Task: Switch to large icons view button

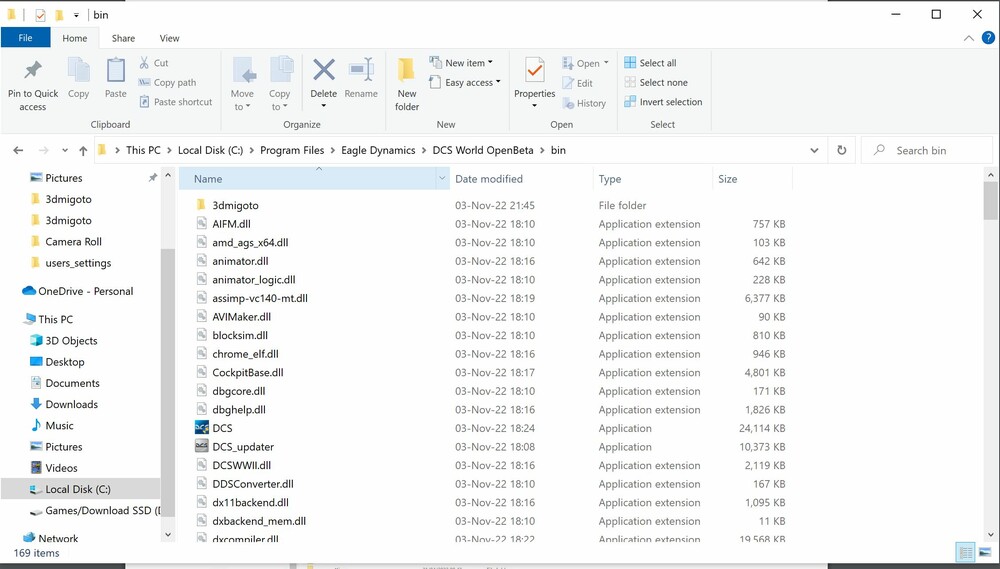Action: 985,552
